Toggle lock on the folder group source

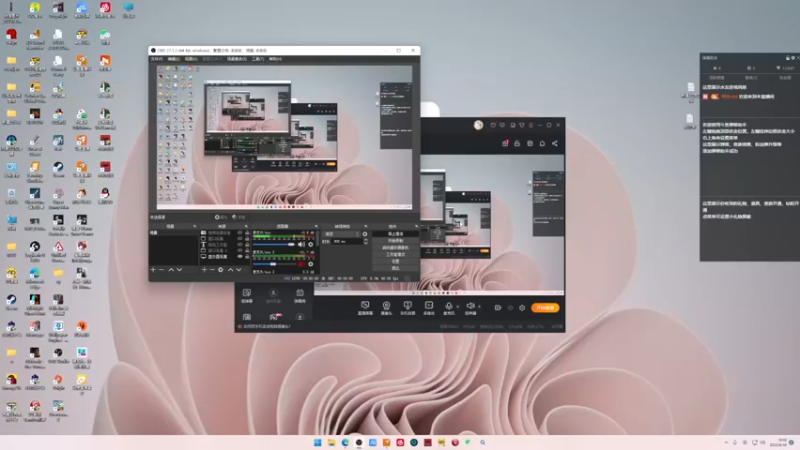click(x=247, y=233)
